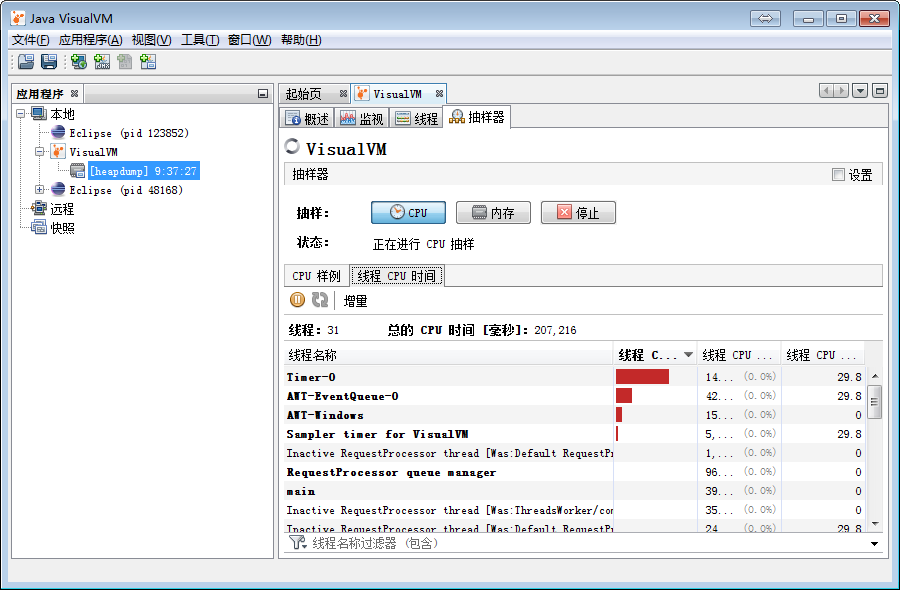Maximize the editor window area
This screenshot has height=590, width=900.
(x=879, y=91)
